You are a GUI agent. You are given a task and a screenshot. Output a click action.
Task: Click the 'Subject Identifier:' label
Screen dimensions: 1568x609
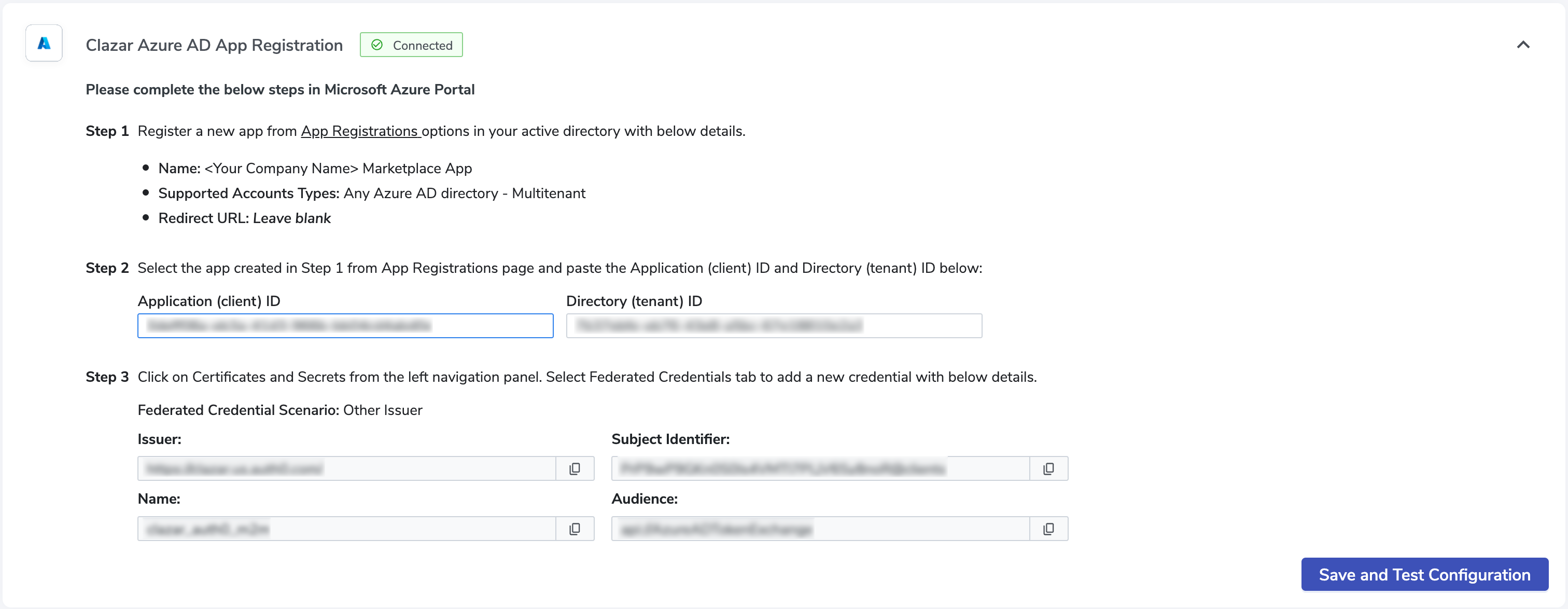[670, 439]
